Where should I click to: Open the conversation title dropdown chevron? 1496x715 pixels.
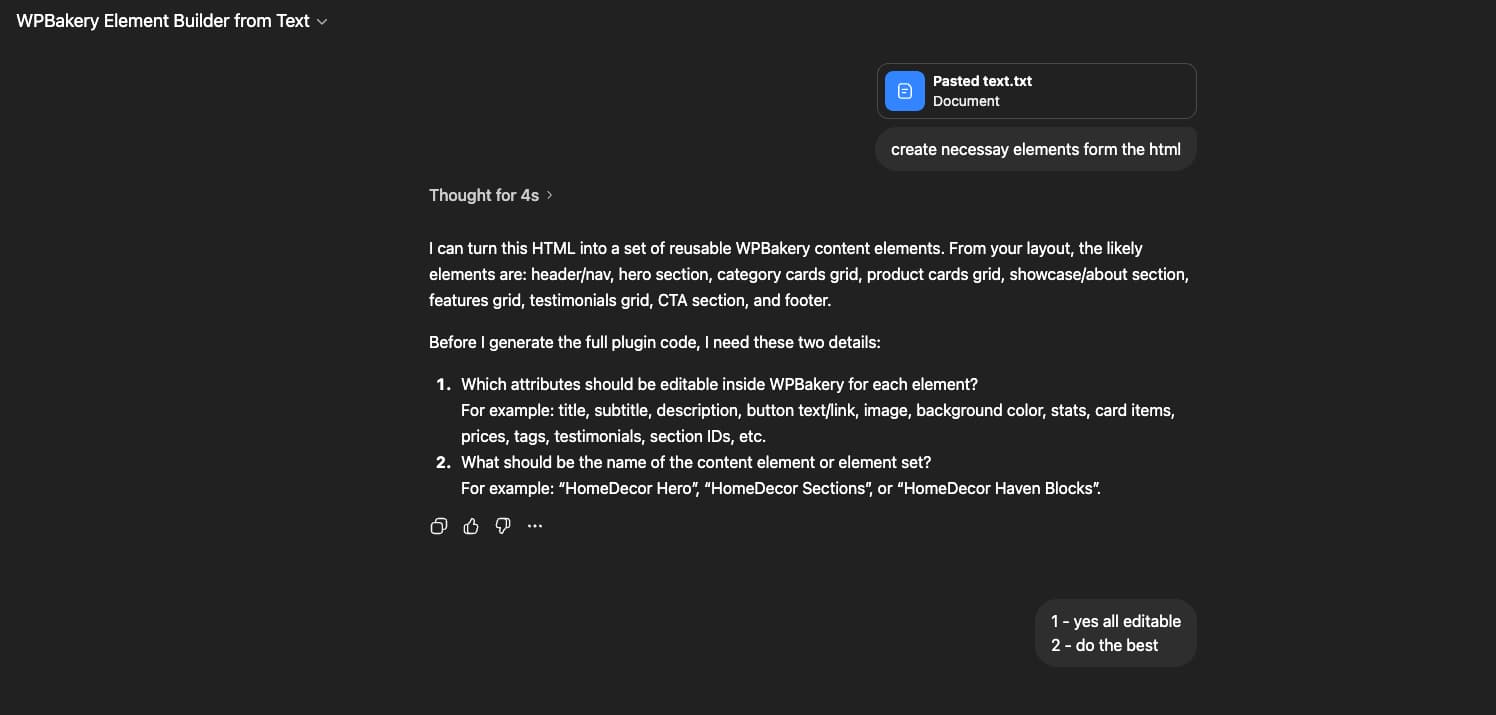coord(322,21)
